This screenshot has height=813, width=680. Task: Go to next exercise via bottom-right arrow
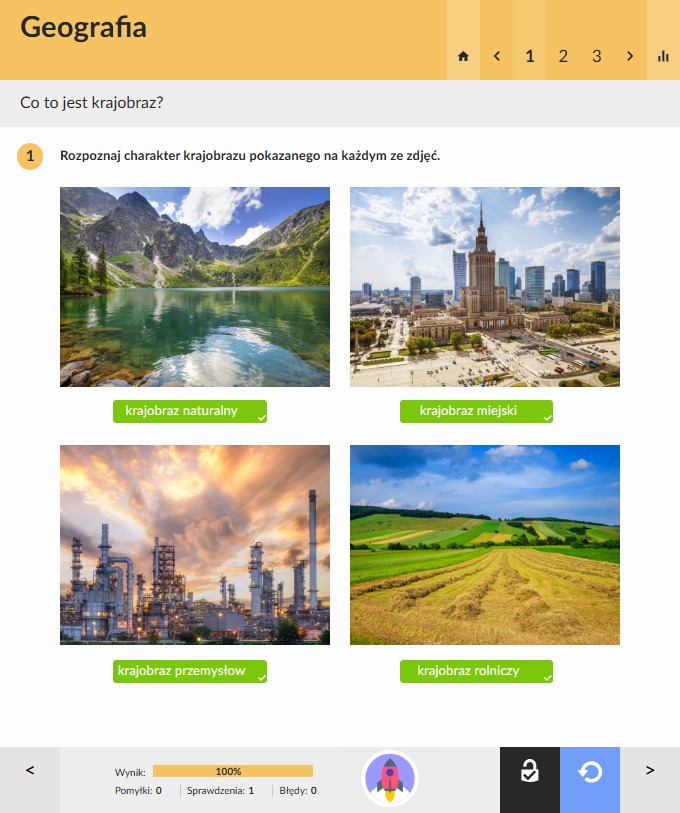coord(650,770)
